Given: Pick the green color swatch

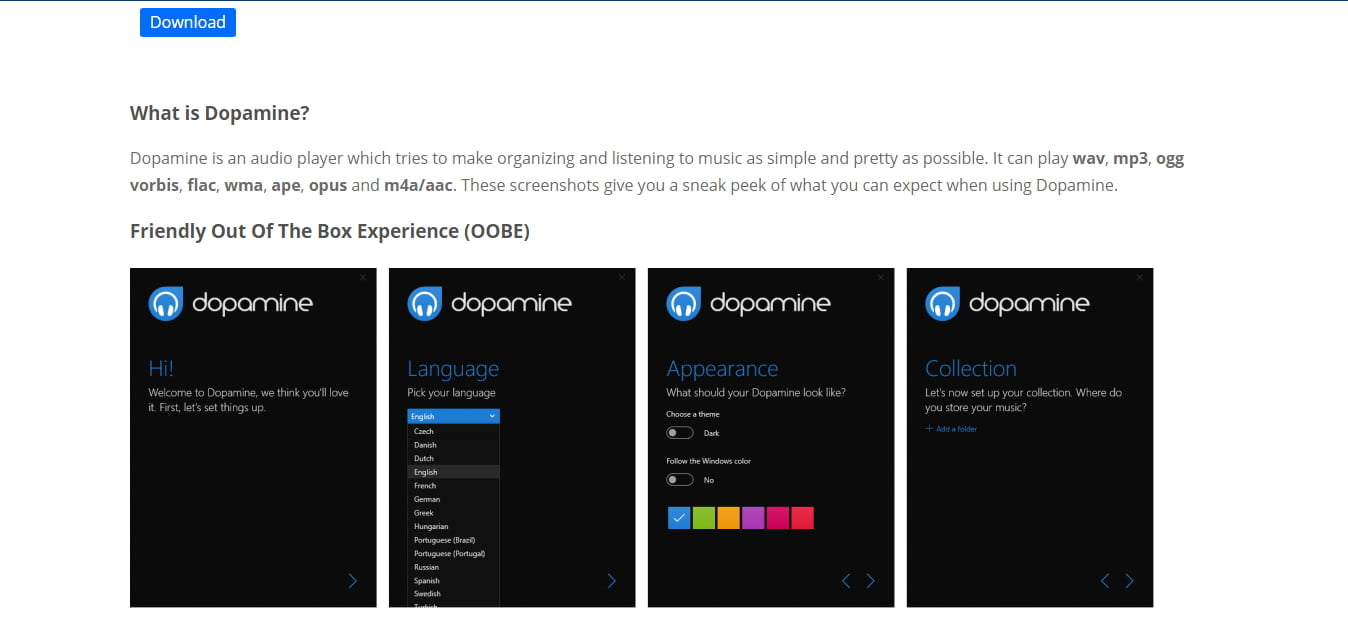Looking at the screenshot, I should tap(704, 517).
